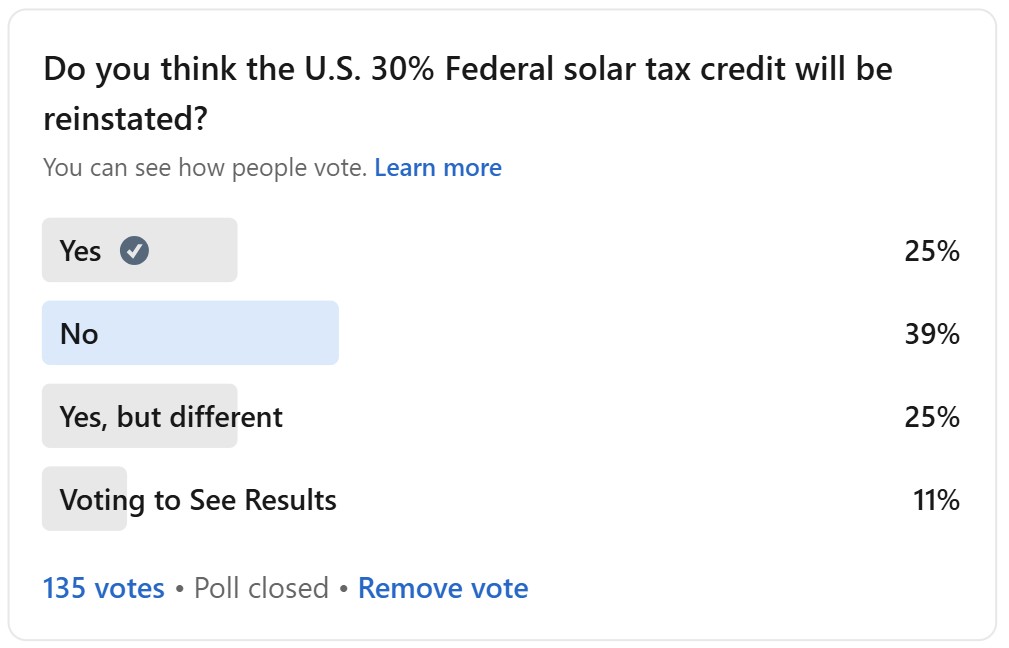View the 135 votes list
This screenshot has width=1009, height=648.
click(x=103, y=588)
